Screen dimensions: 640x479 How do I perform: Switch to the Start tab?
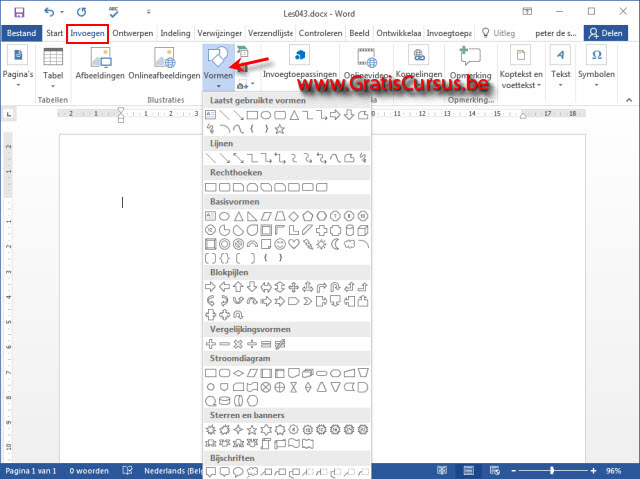(x=54, y=33)
